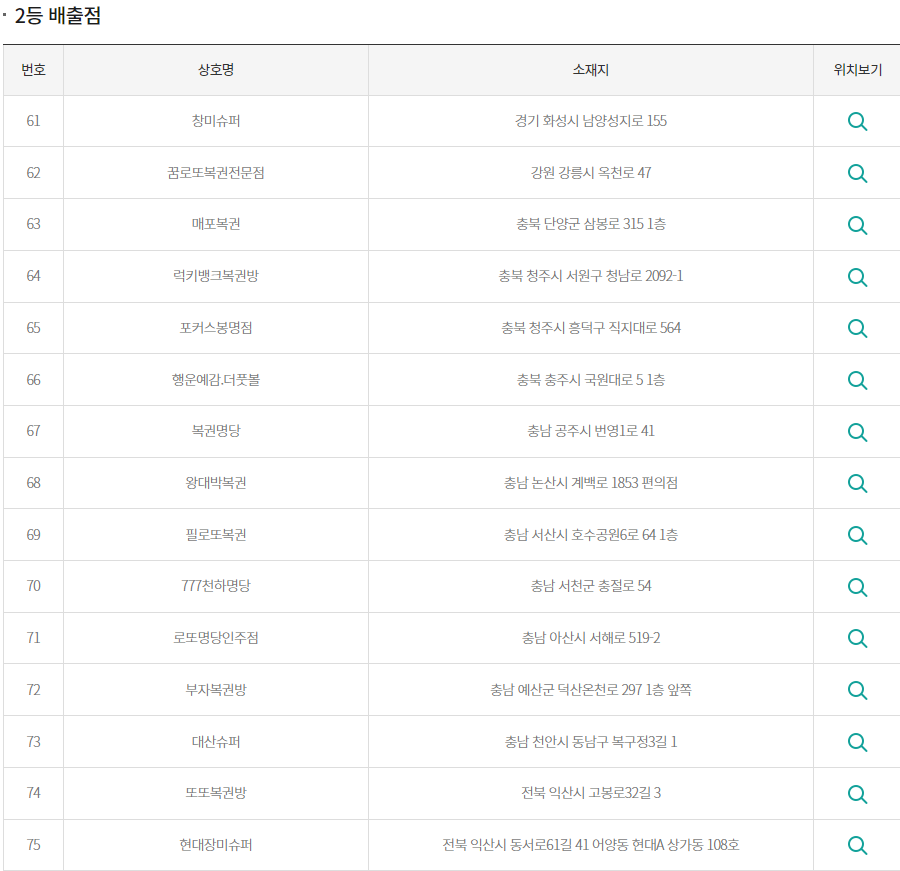Select address 충남 논산시 계백로 1853 편의점

pos(591,482)
